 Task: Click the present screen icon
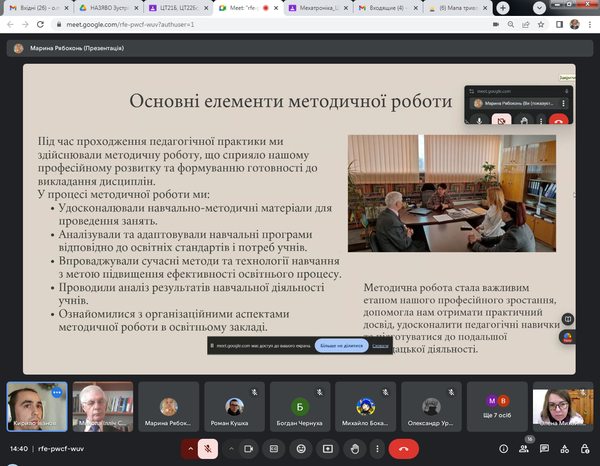click(329, 449)
